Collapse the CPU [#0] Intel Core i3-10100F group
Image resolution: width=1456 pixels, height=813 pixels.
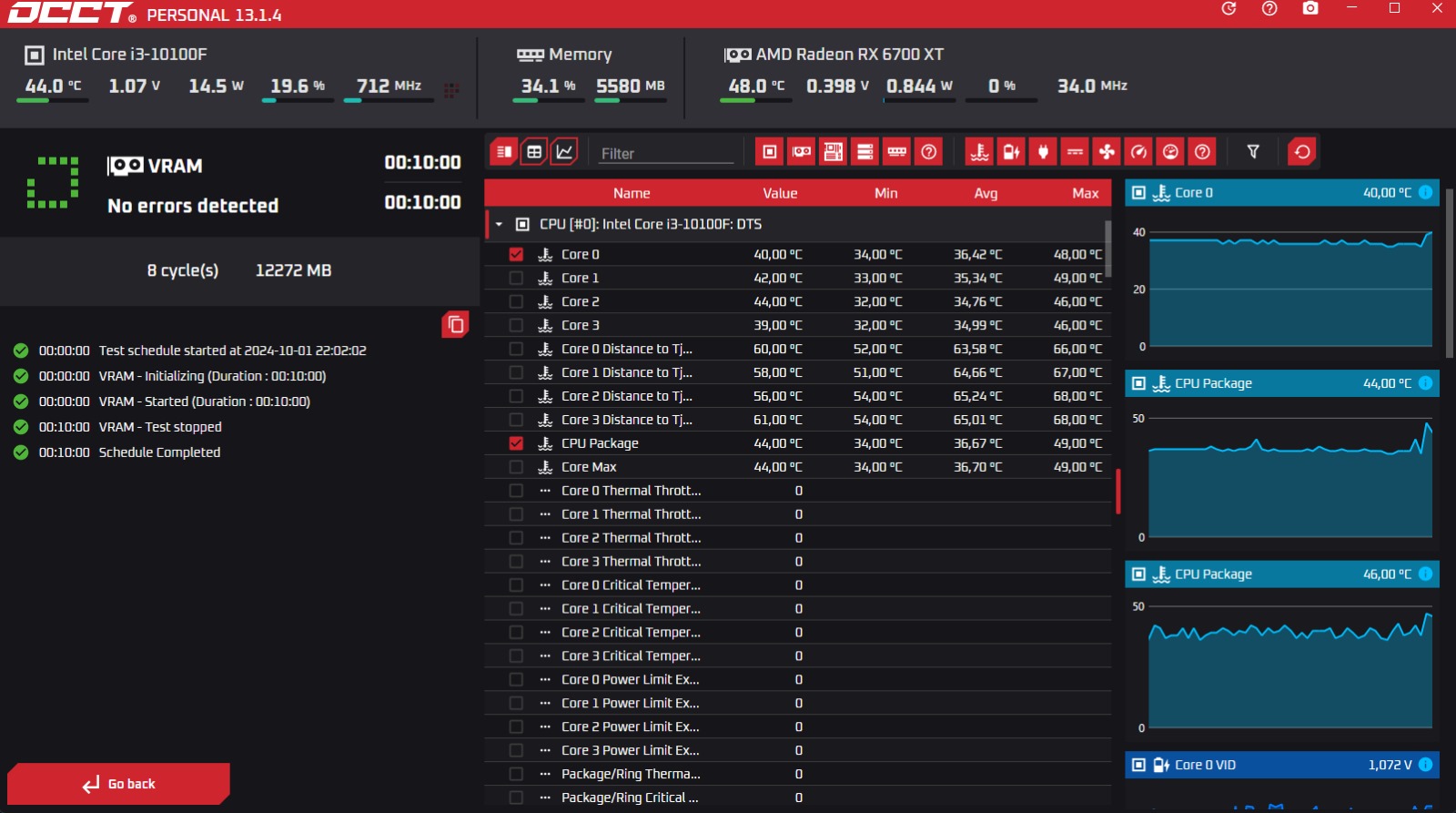coord(499,224)
